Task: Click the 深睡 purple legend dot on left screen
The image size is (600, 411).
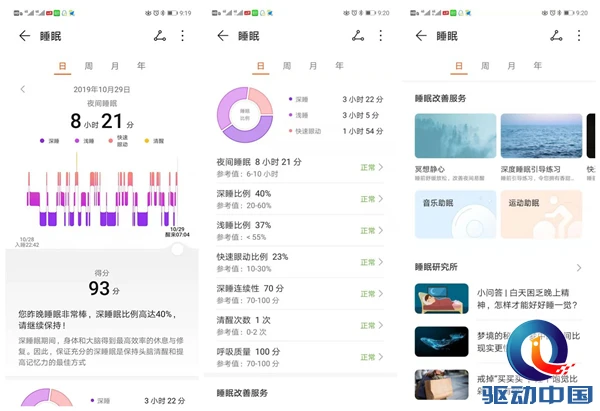Action: (42, 141)
